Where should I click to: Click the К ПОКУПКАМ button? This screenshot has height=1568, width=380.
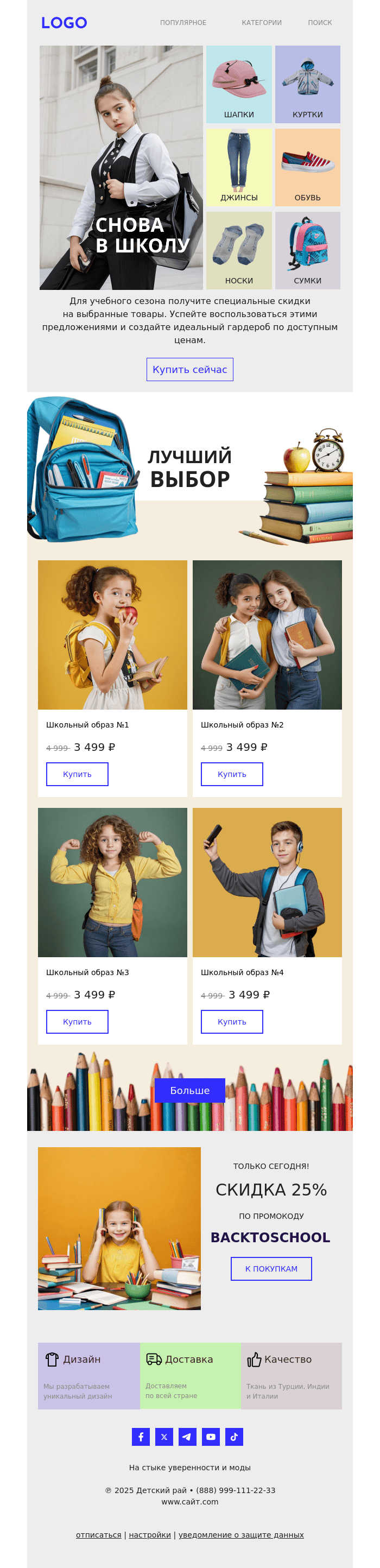[x=271, y=1268]
